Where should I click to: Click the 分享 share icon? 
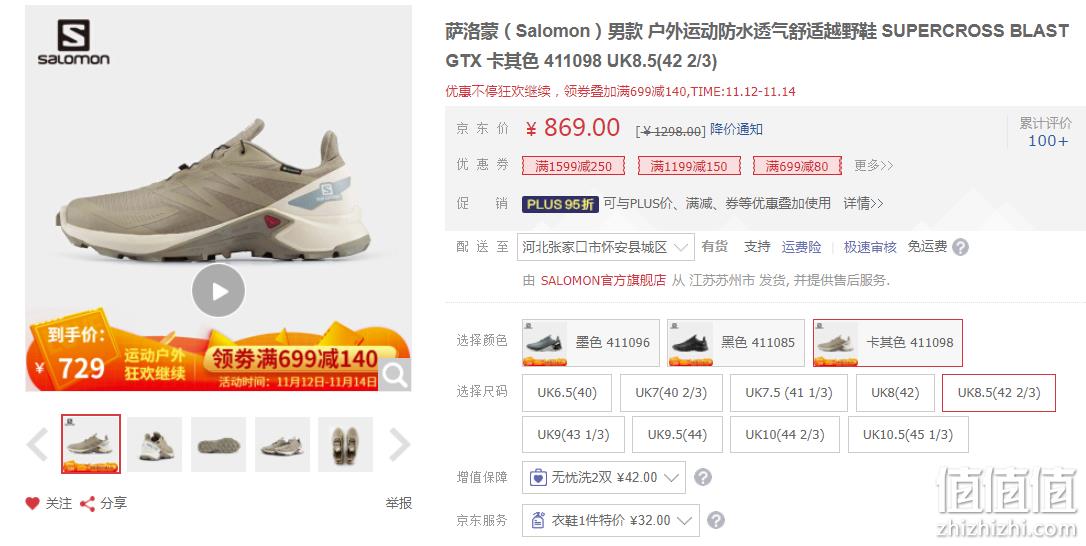coord(87,504)
